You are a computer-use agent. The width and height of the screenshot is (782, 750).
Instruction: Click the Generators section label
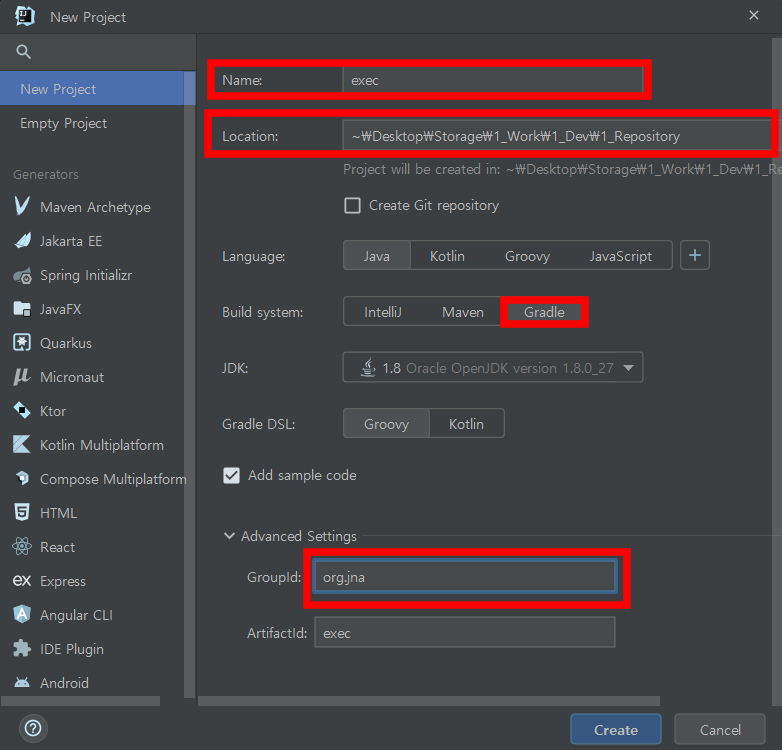(46, 175)
